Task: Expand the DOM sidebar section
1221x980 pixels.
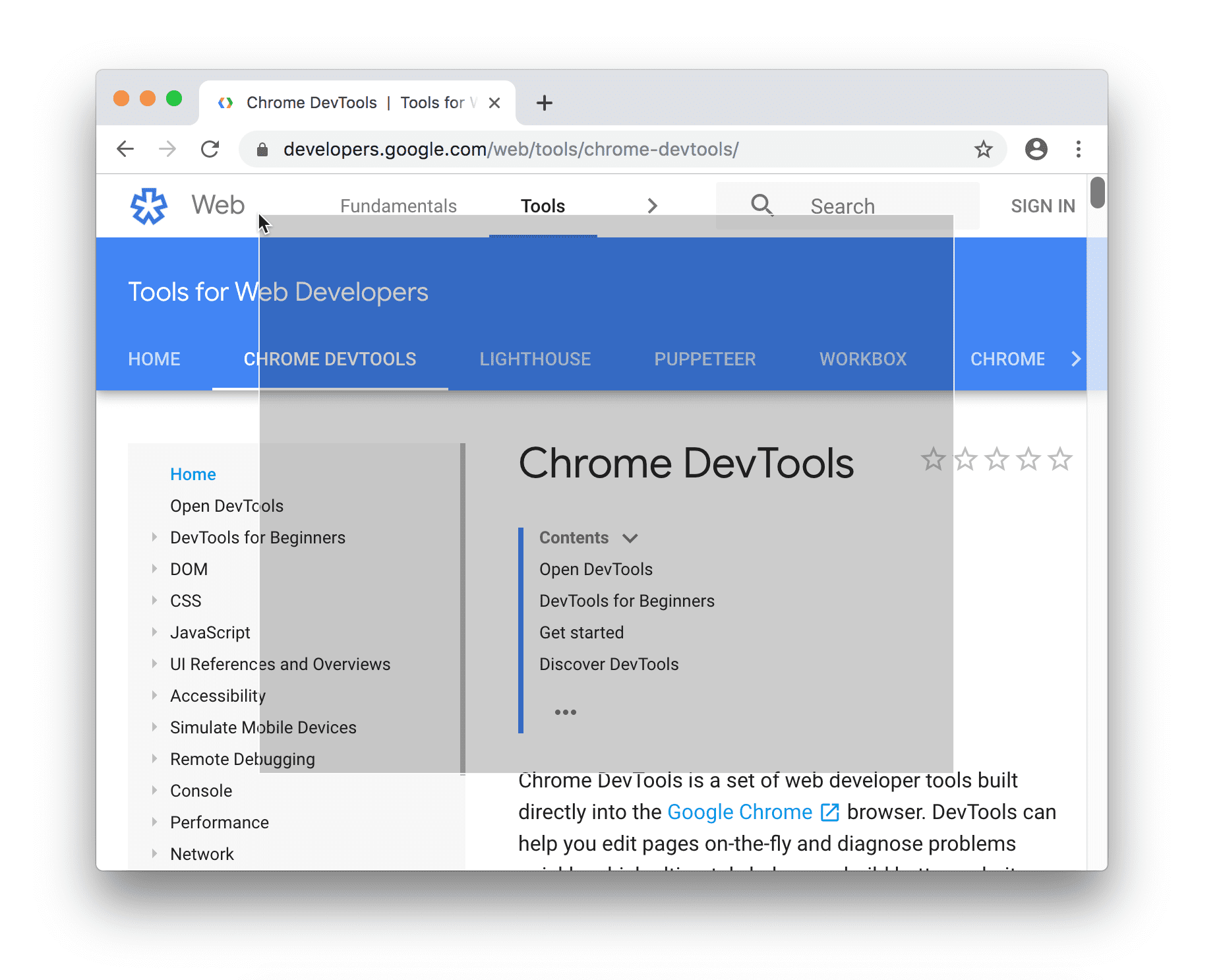Action: point(154,568)
